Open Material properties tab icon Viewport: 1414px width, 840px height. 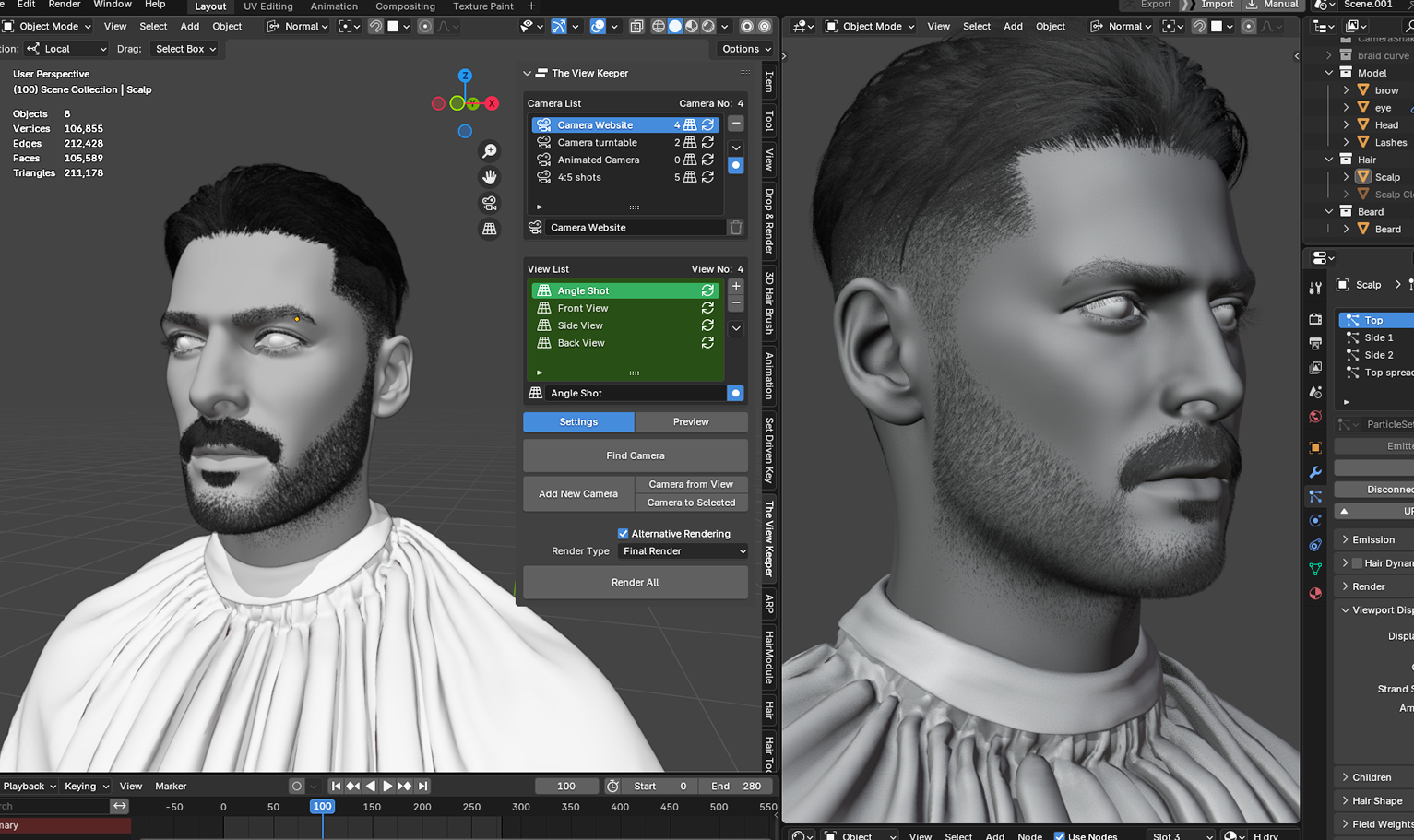[x=1315, y=594]
